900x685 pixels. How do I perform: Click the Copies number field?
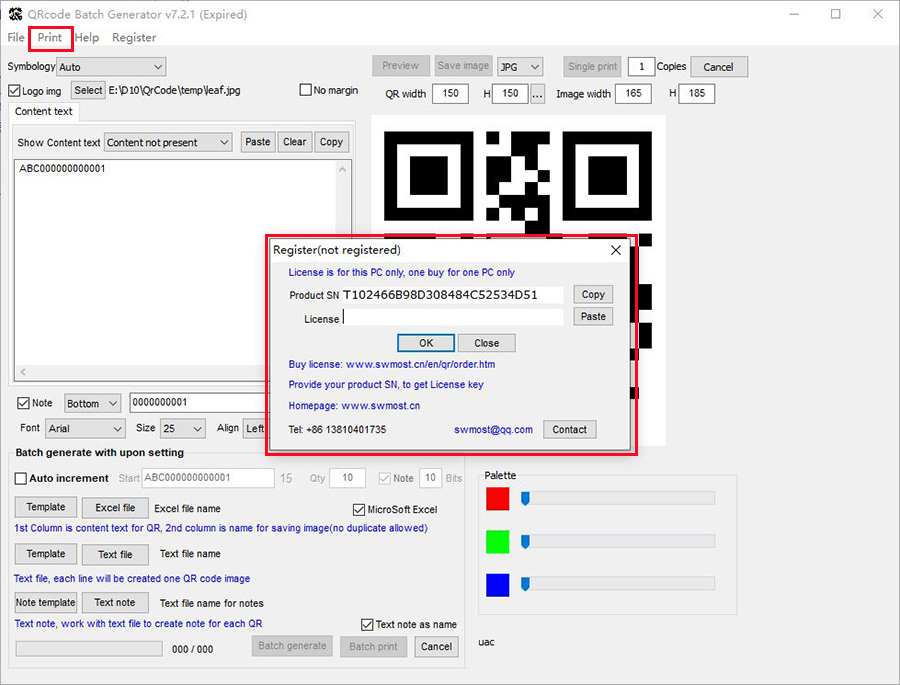click(641, 67)
